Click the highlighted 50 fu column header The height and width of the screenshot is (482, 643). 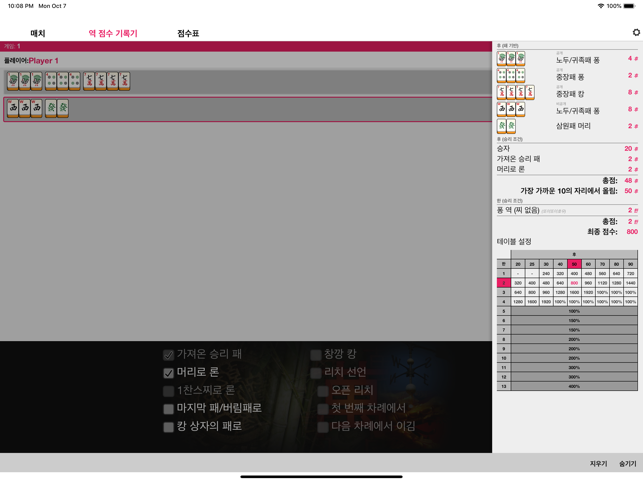pos(574,264)
